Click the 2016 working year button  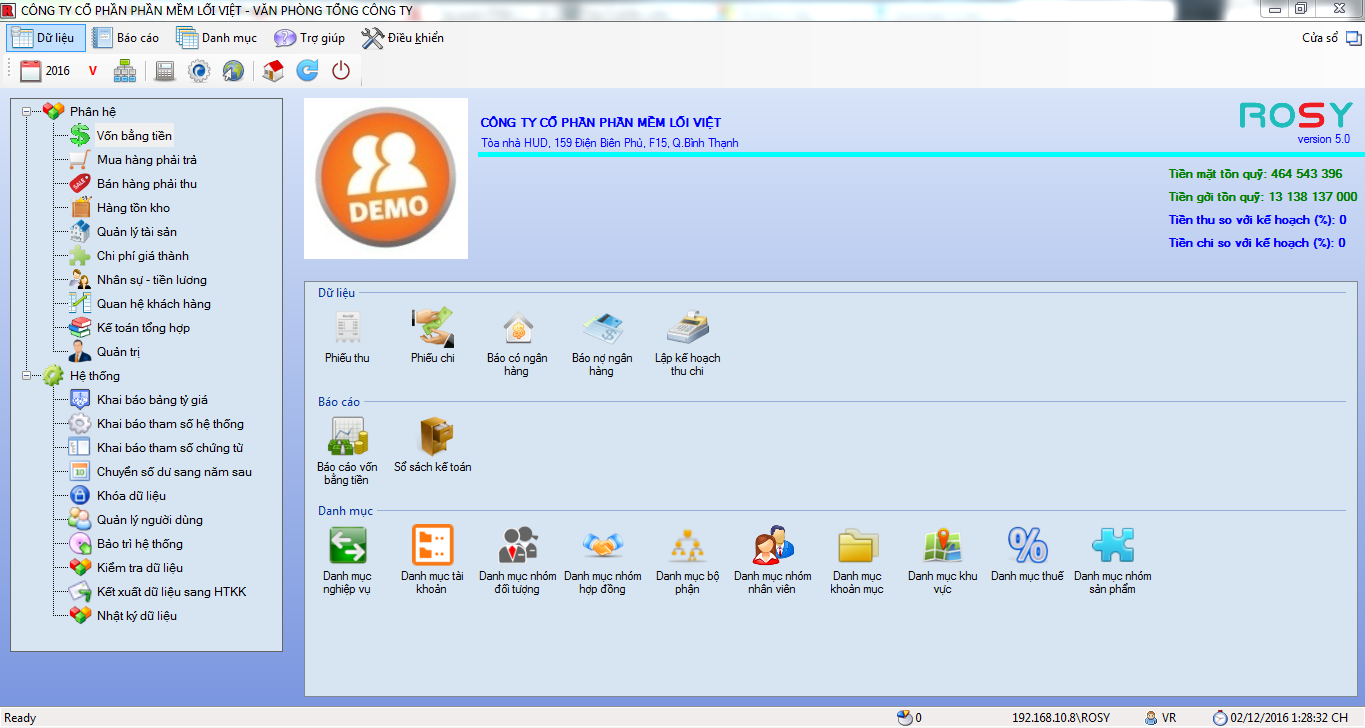point(46,71)
